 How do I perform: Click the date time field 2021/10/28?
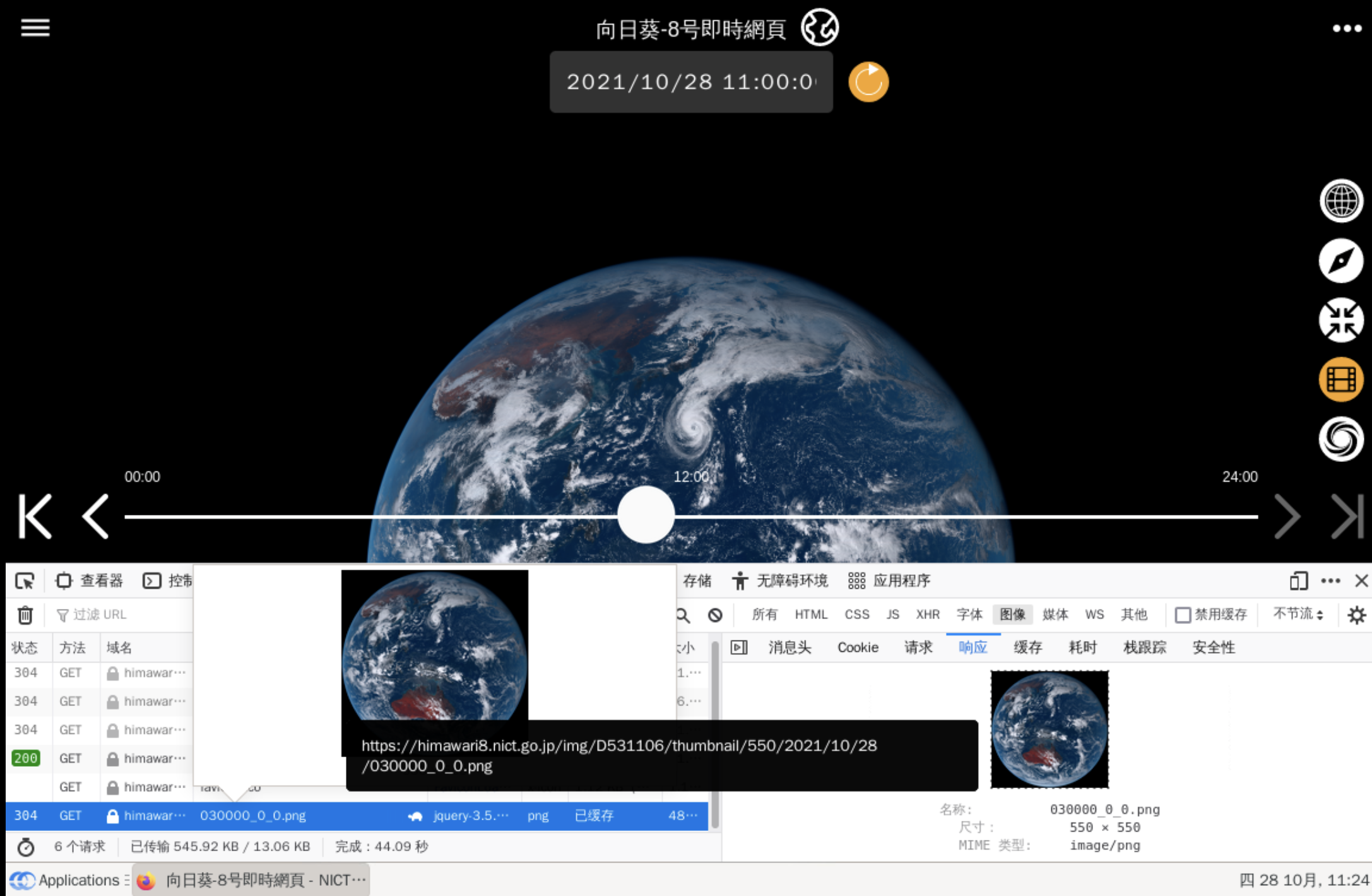tap(691, 82)
